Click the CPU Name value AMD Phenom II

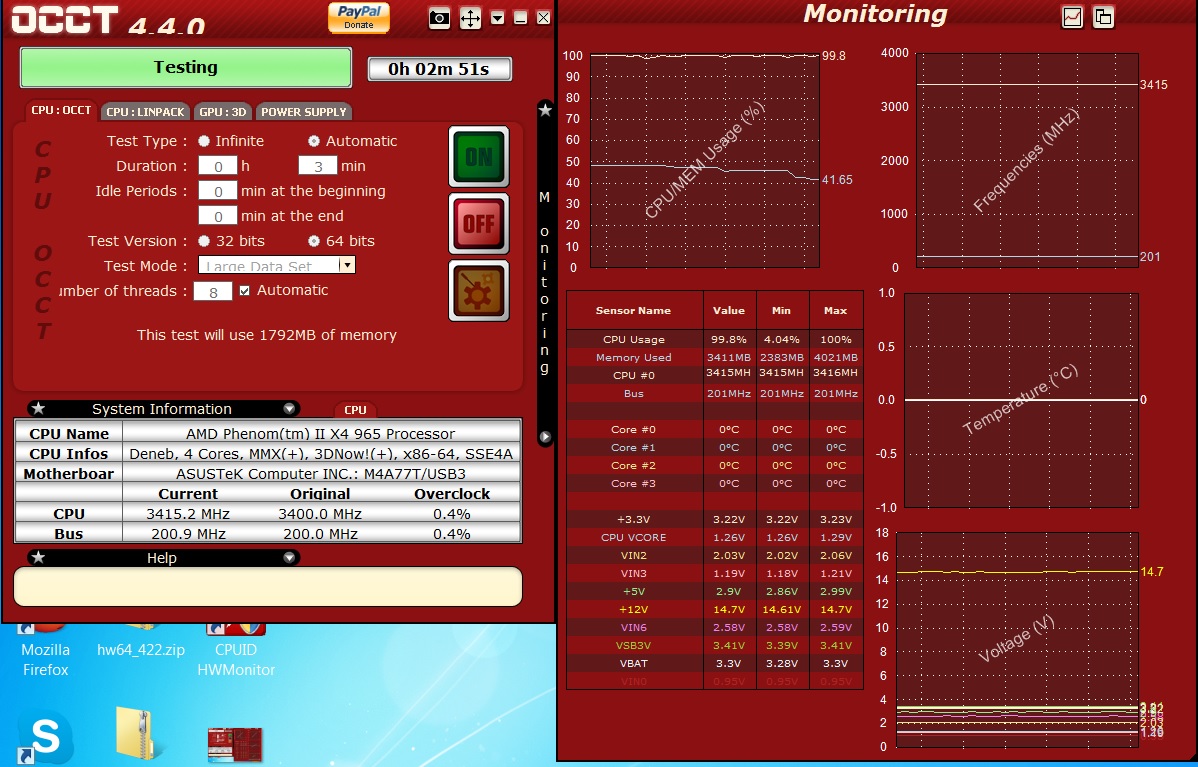321,433
